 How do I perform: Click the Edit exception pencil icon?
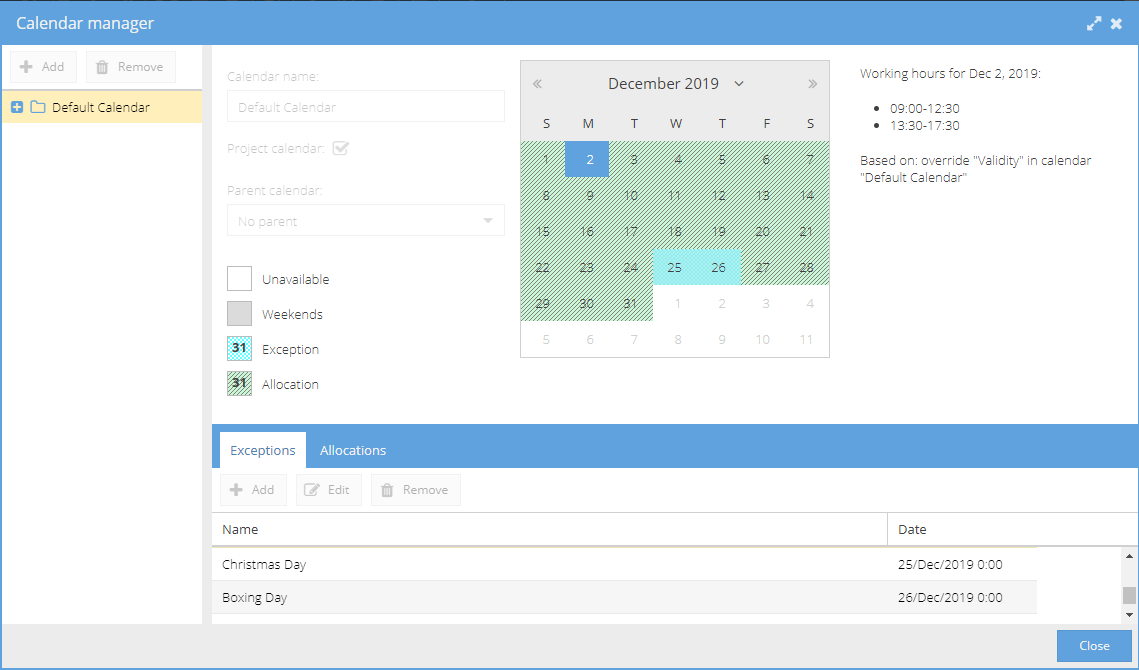tap(314, 490)
